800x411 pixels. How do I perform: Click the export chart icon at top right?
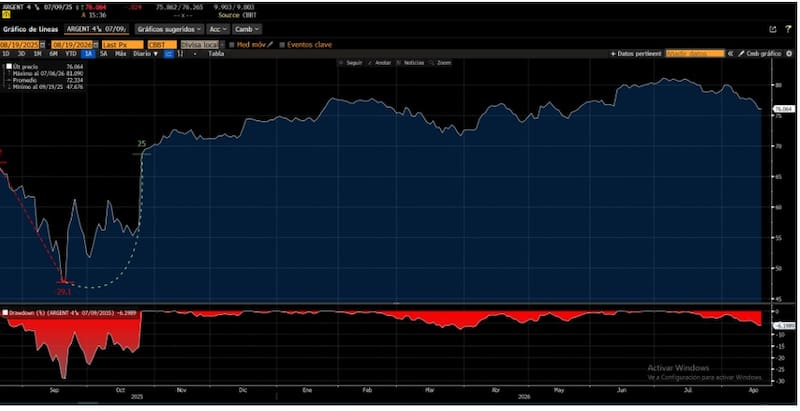point(772,30)
